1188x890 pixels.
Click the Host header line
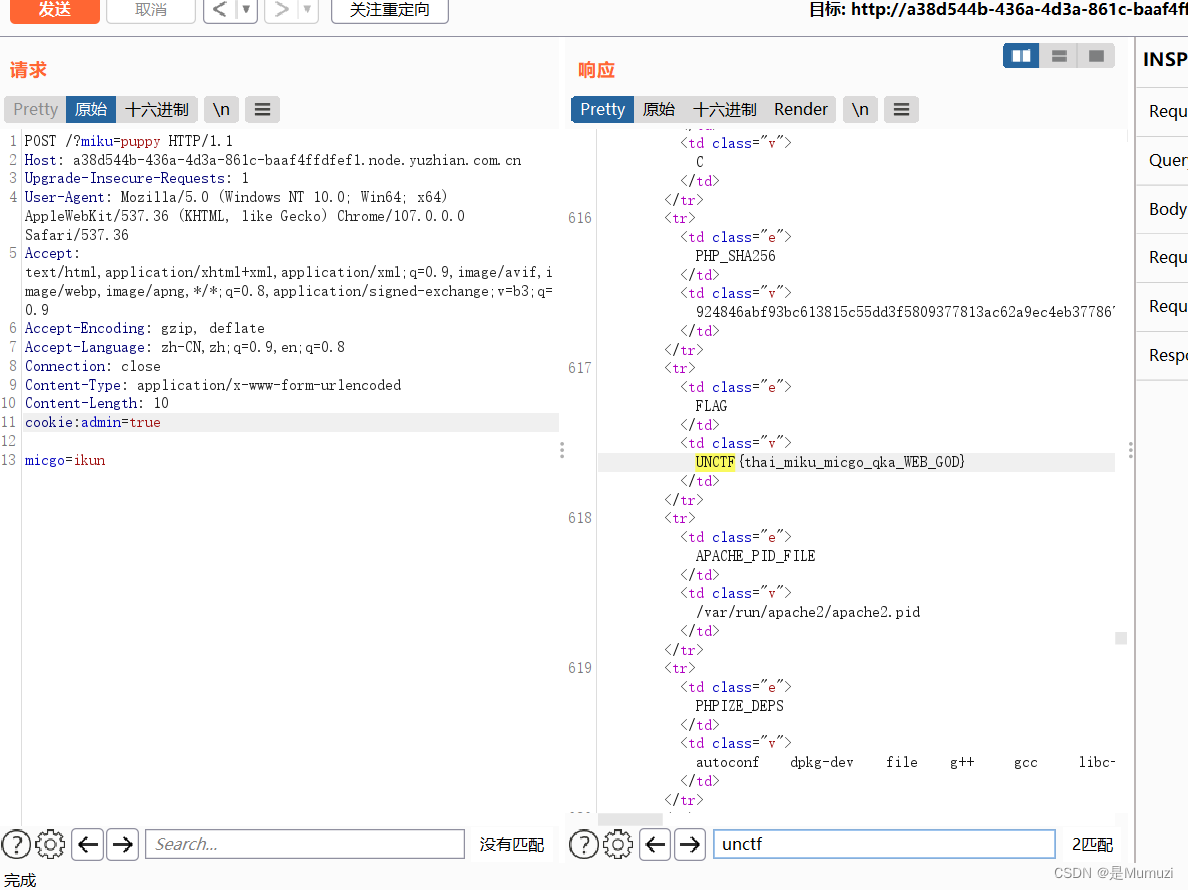(273, 160)
